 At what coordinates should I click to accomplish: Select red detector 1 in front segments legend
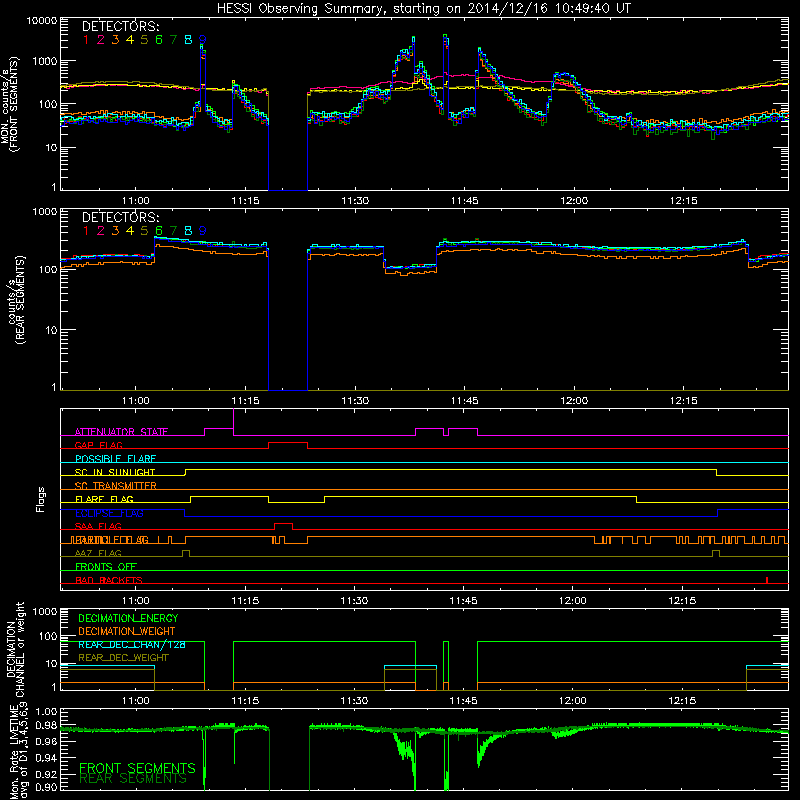click(86, 40)
